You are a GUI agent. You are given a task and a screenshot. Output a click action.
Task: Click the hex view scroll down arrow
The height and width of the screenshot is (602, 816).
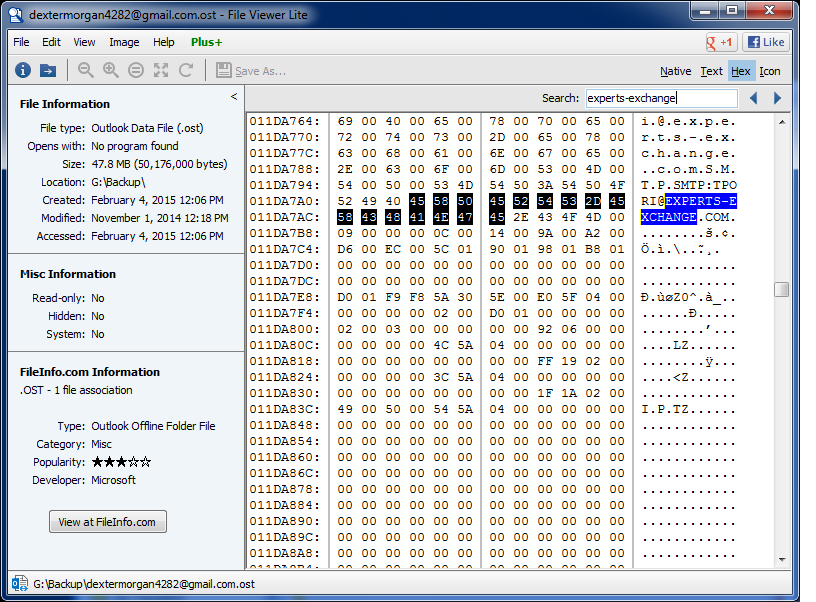782,559
